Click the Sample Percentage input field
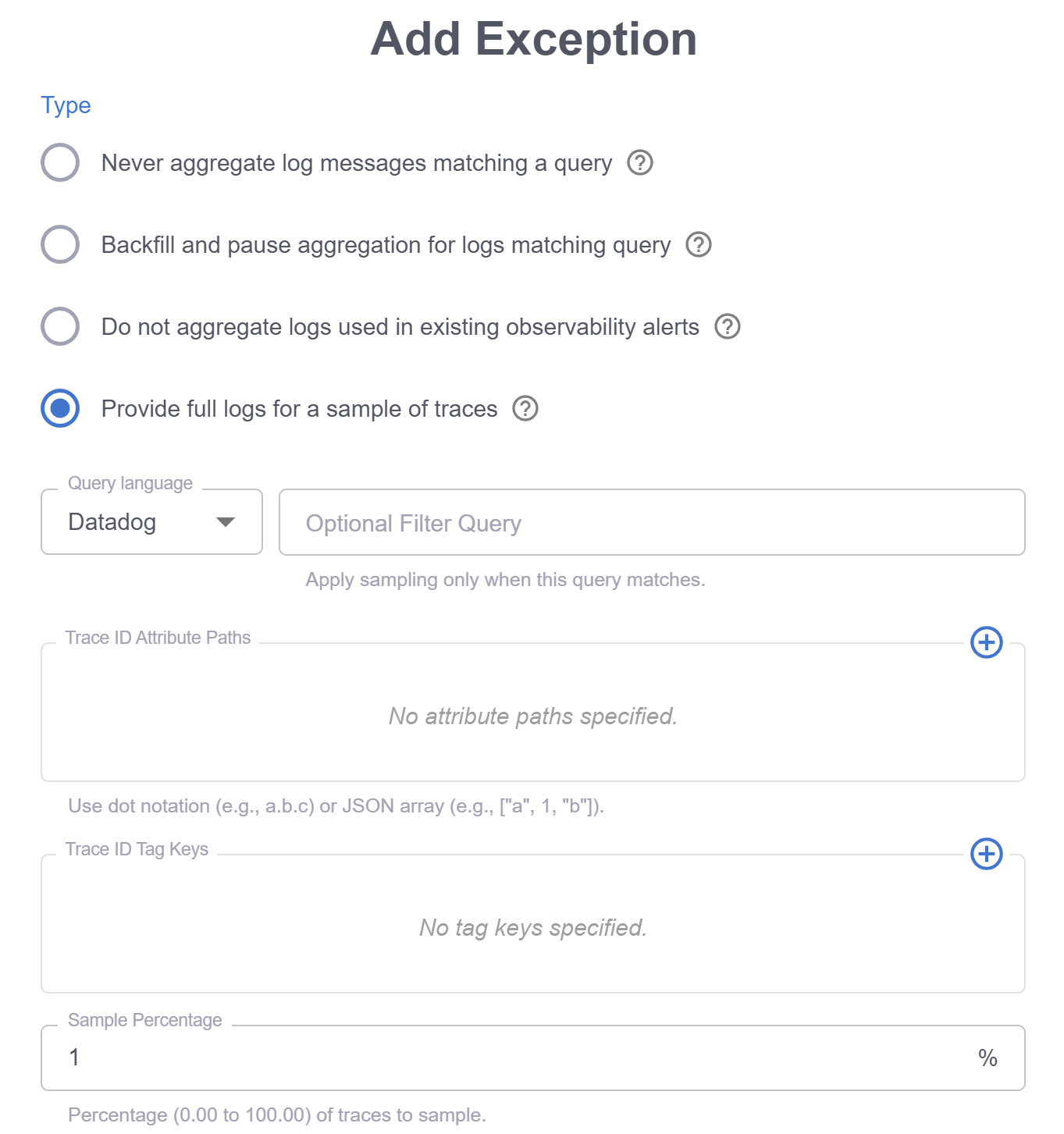 (533, 1058)
